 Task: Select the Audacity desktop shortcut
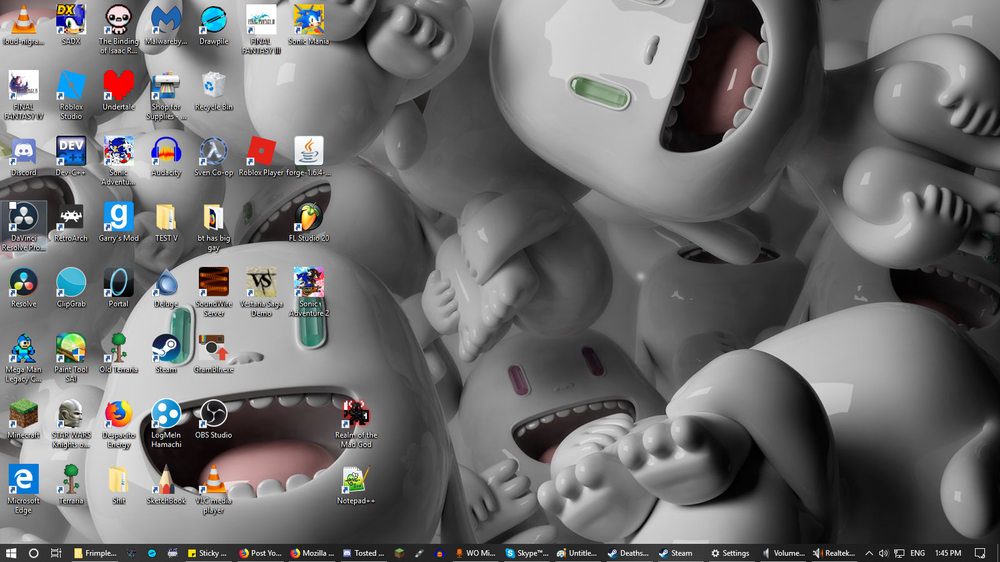point(166,152)
